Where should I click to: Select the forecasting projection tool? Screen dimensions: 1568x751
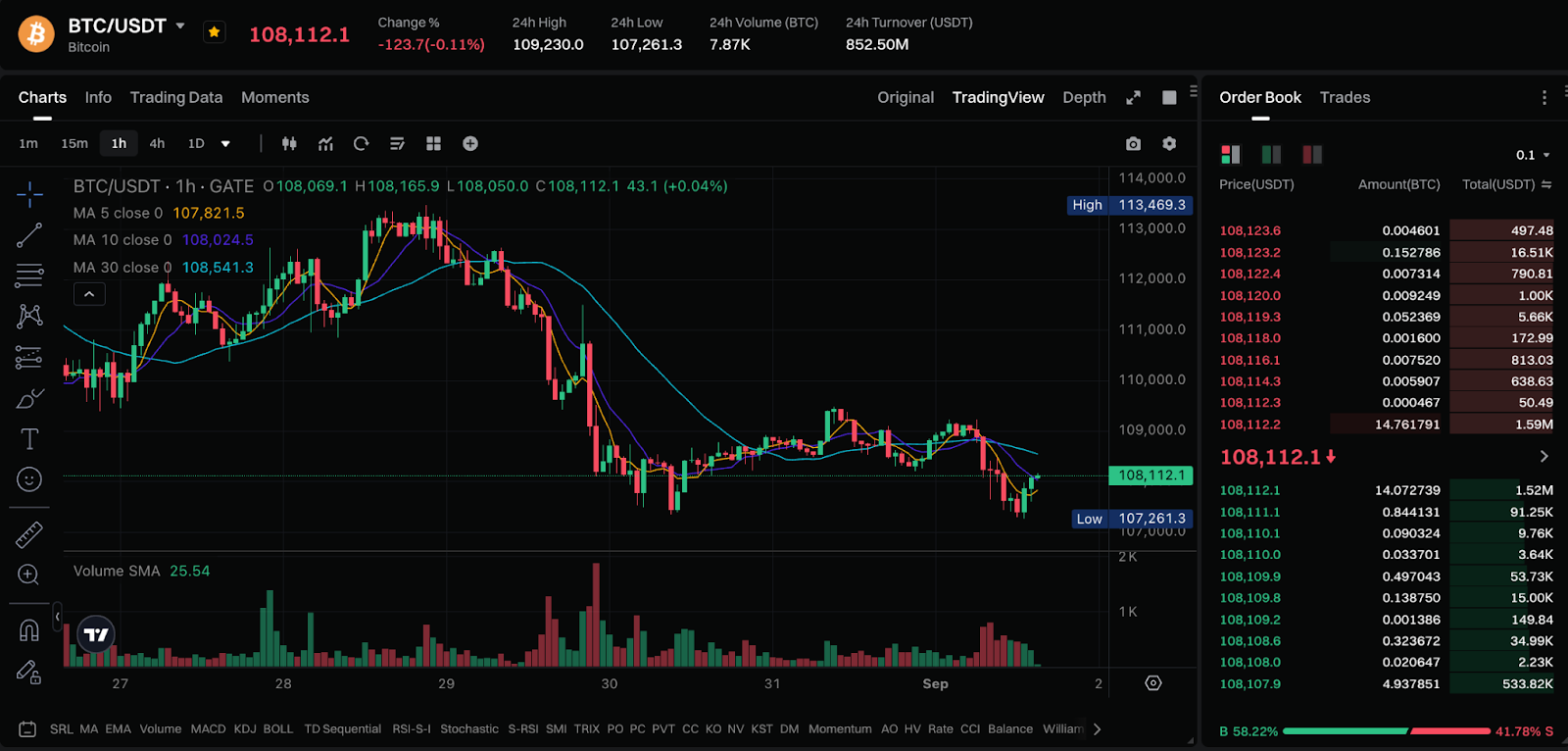[x=29, y=357]
